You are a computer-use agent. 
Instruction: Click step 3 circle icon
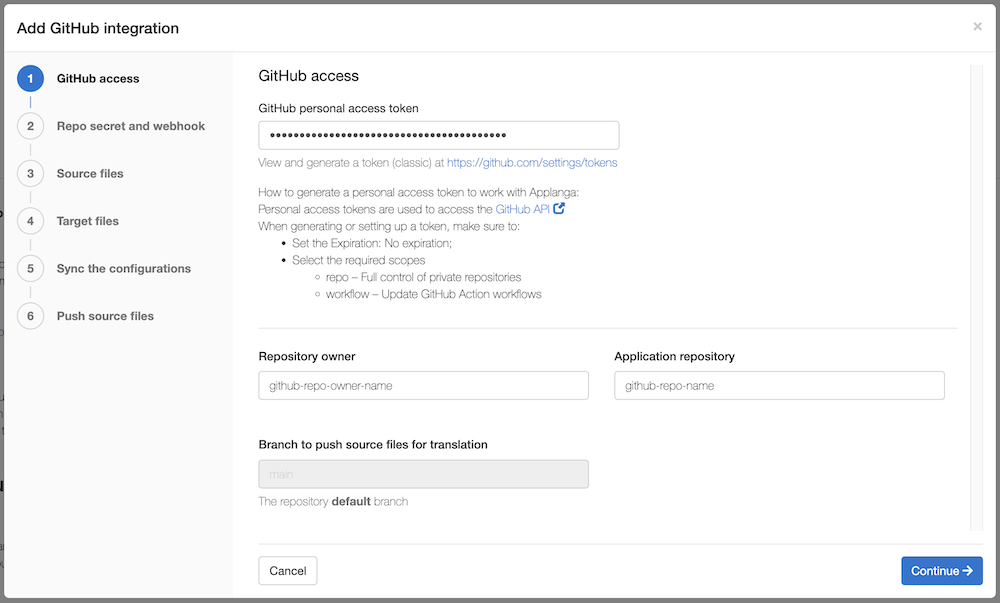click(x=31, y=174)
